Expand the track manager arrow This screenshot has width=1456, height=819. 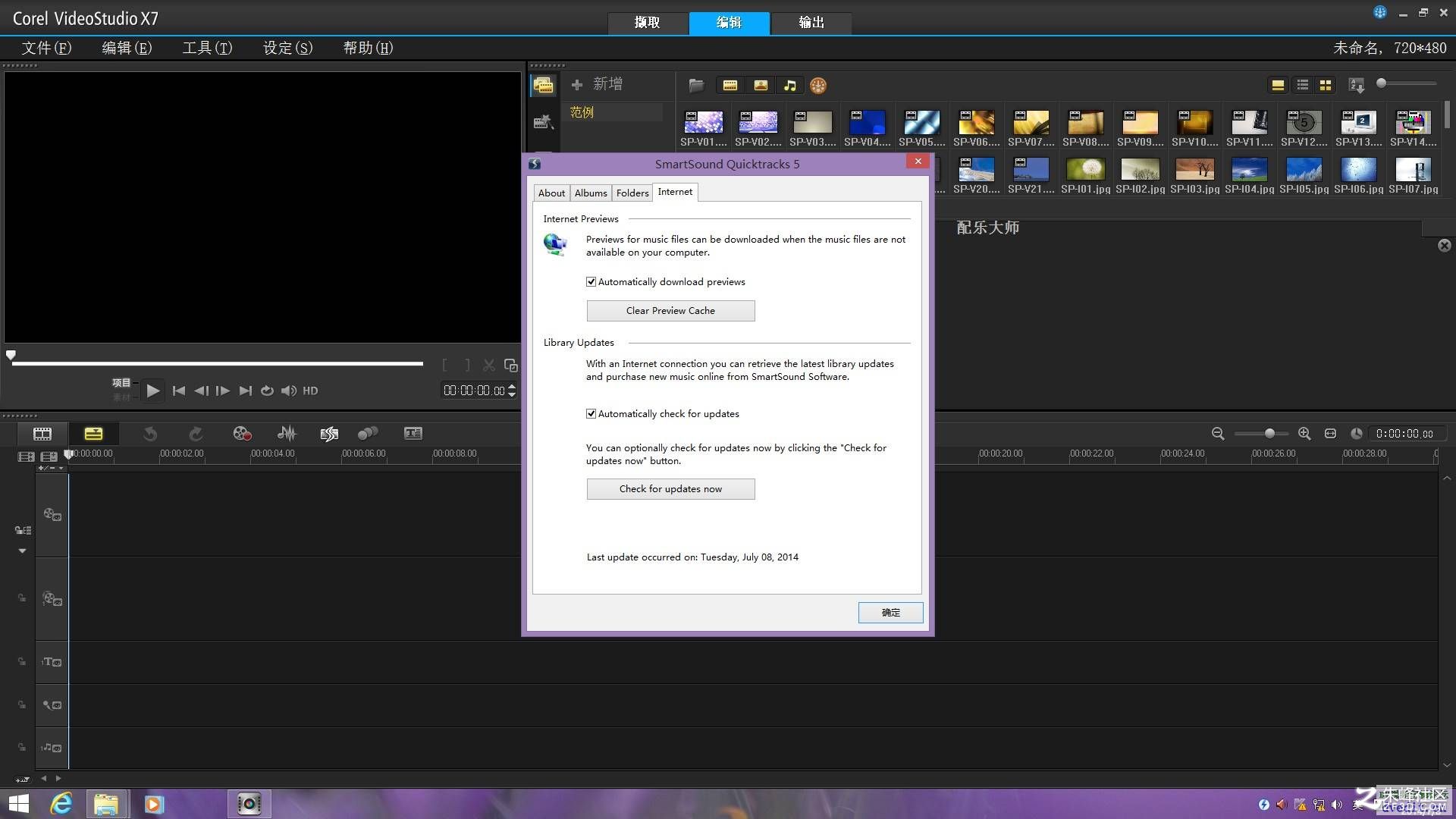(x=22, y=551)
